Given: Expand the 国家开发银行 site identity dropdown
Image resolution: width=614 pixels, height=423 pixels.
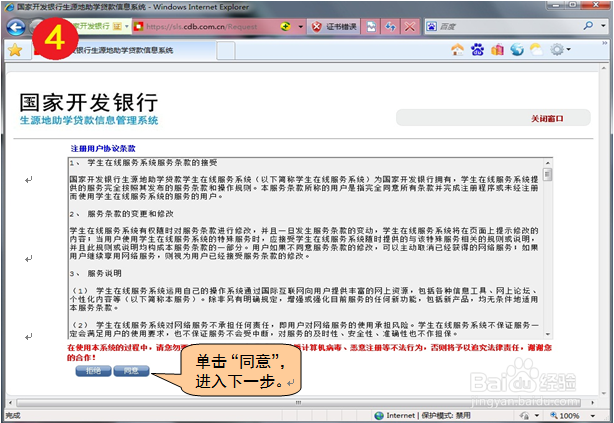Looking at the screenshot, I should point(126,26).
